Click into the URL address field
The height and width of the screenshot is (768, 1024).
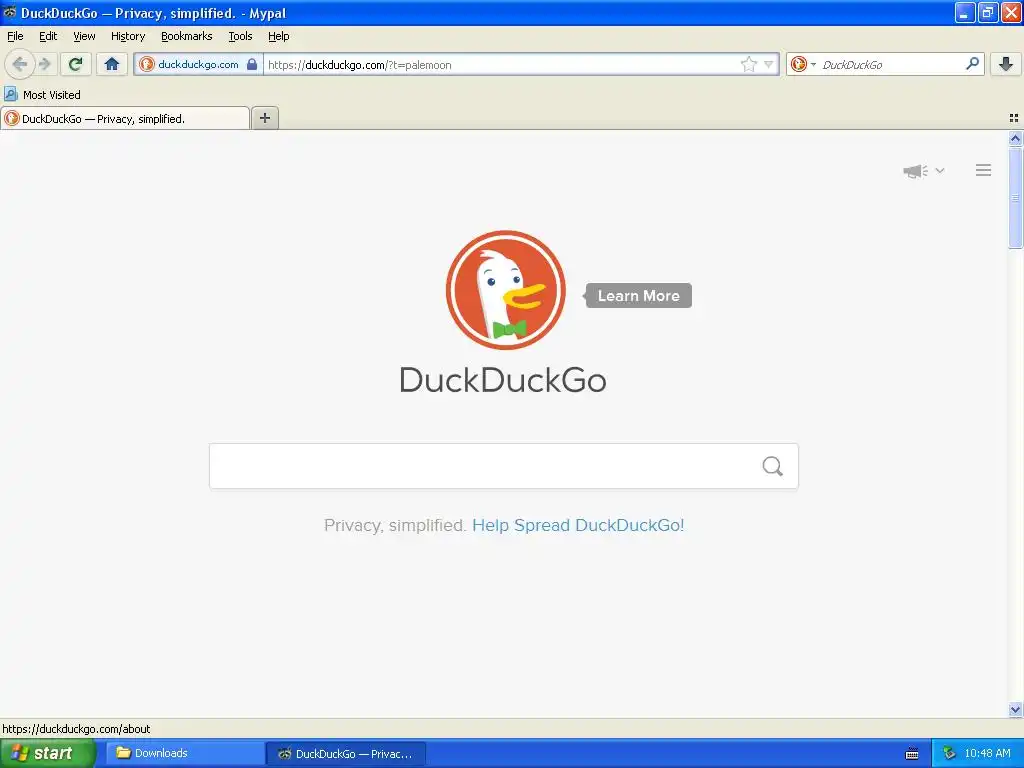[502, 64]
